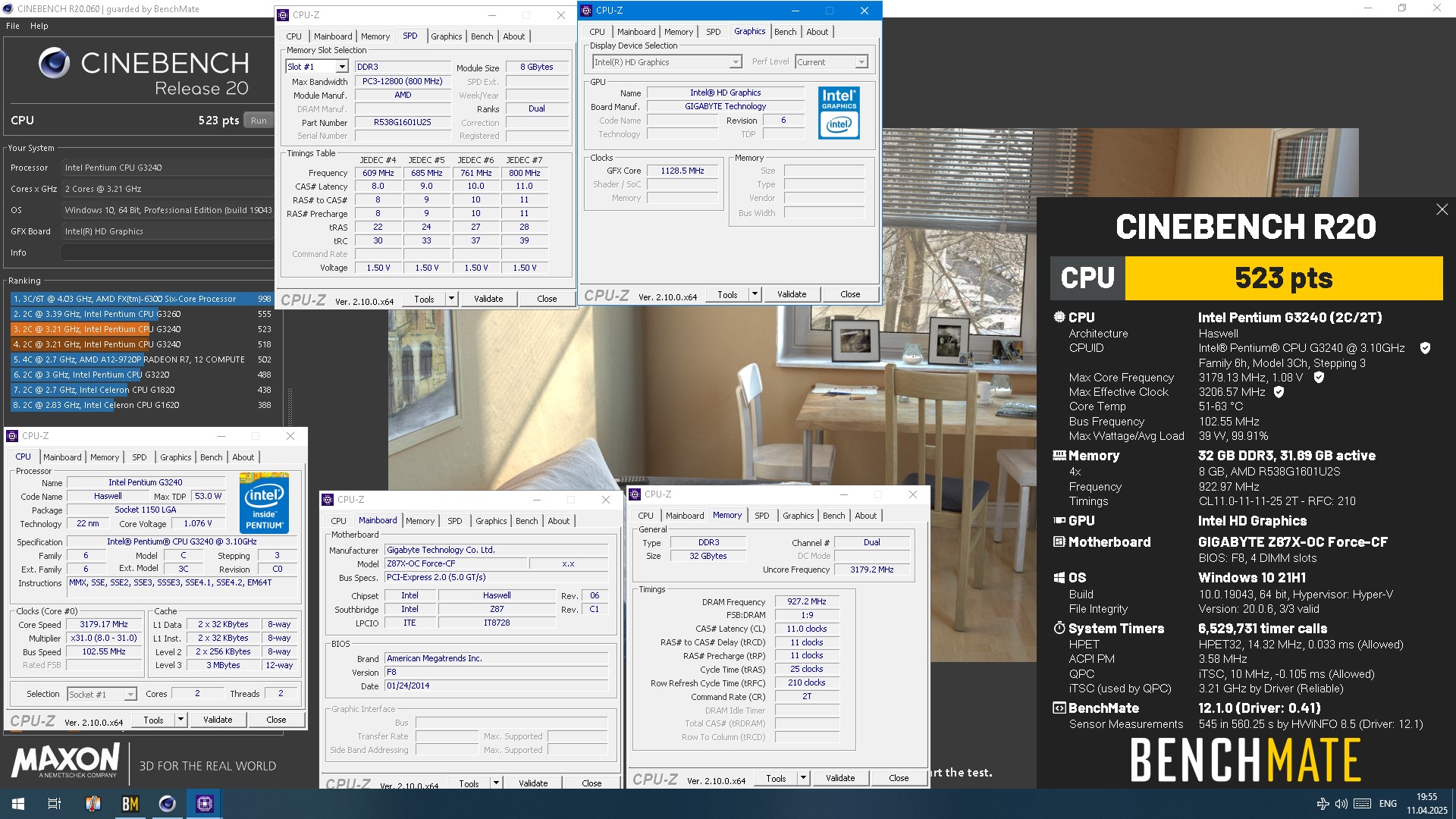Expand Tools arrow in CPU-Z Graphics window
Screen dimensions: 1456x819
pyautogui.click(x=755, y=294)
